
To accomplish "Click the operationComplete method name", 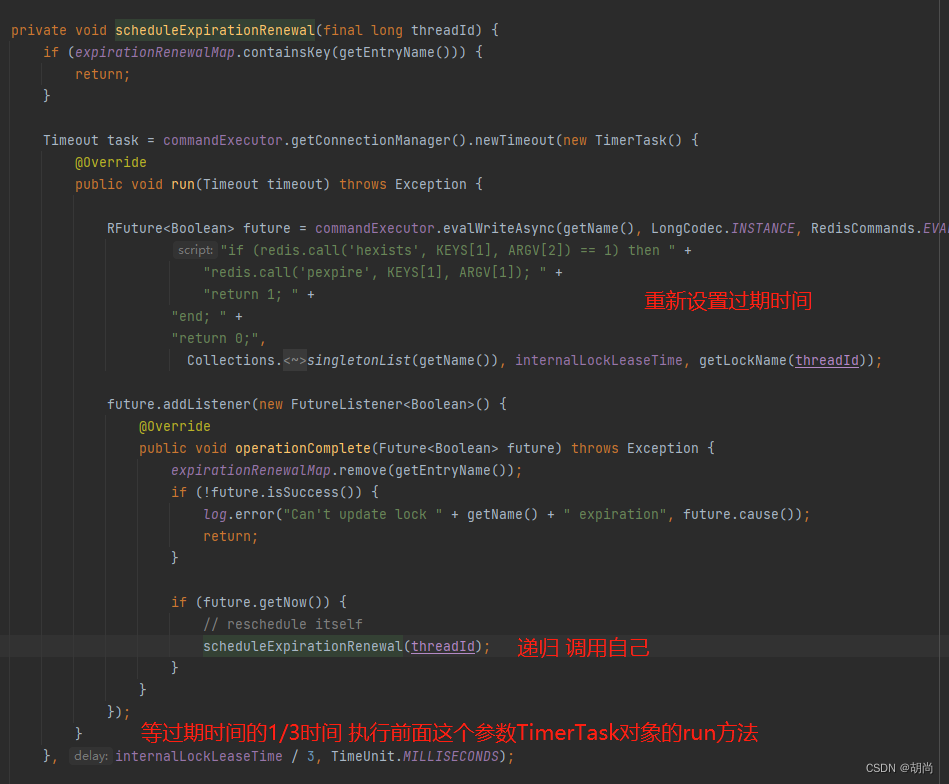I will 303,449.
